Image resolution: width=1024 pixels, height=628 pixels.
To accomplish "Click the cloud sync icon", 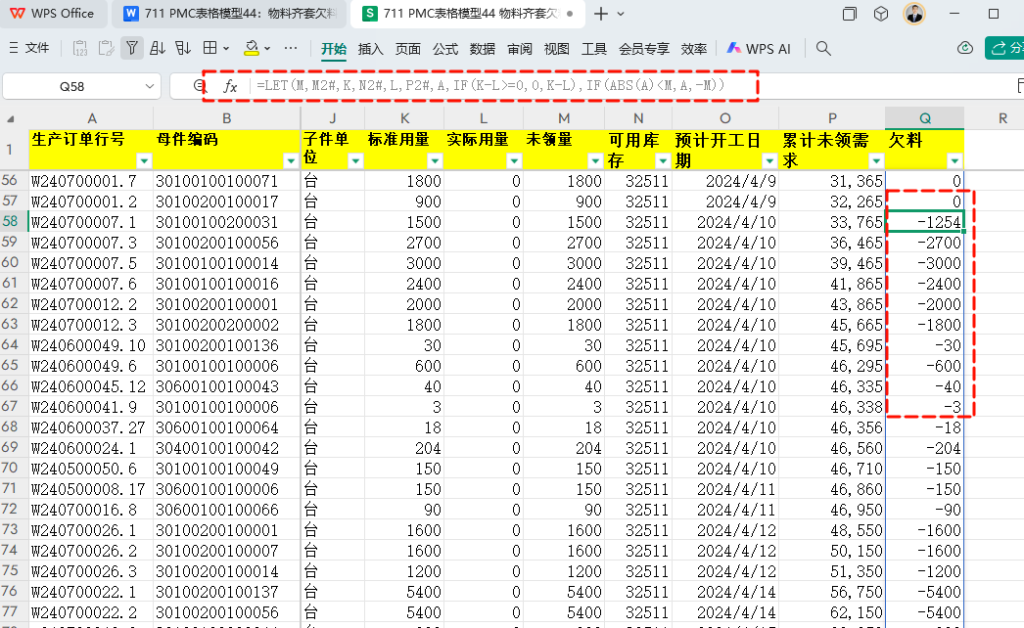I will click(x=965, y=48).
